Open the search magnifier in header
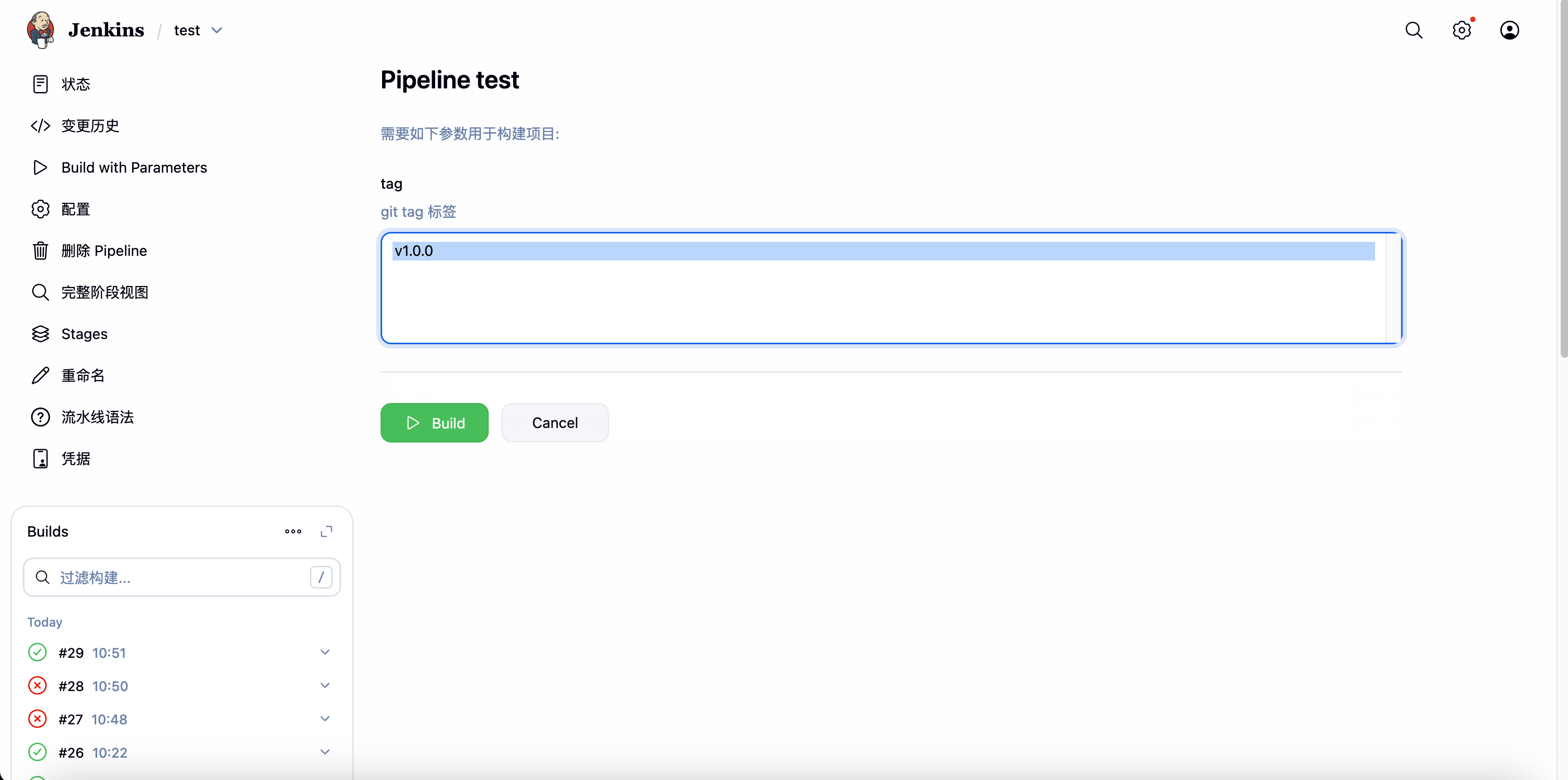The width and height of the screenshot is (1568, 780). pos(1414,30)
